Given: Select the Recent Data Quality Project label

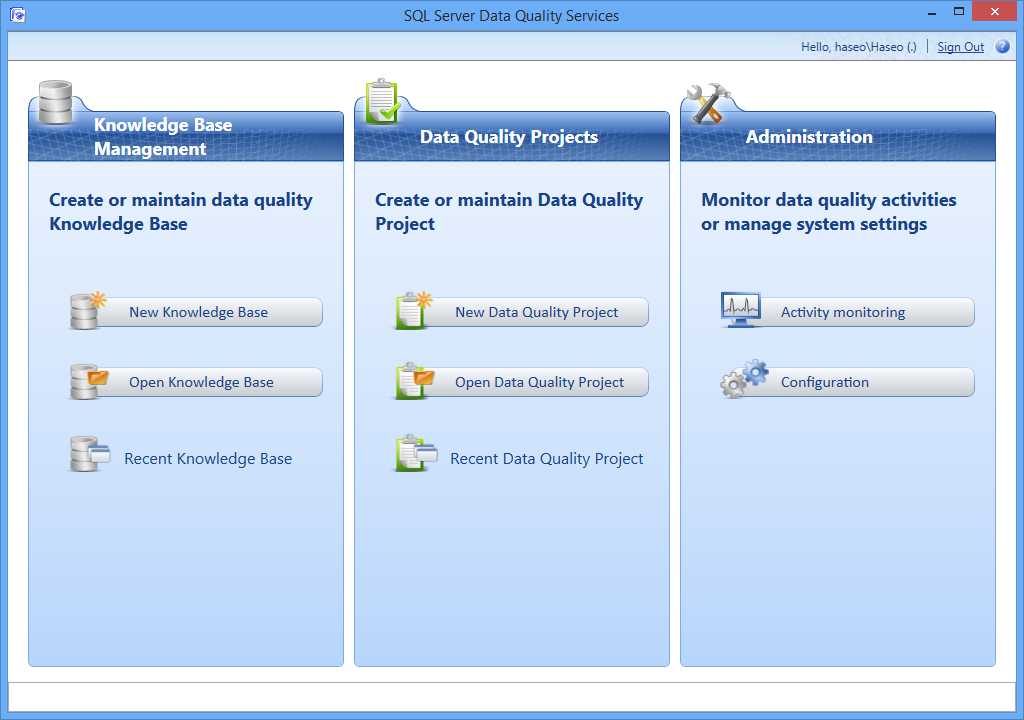Looking at the screenshot, I should [547, 459].
